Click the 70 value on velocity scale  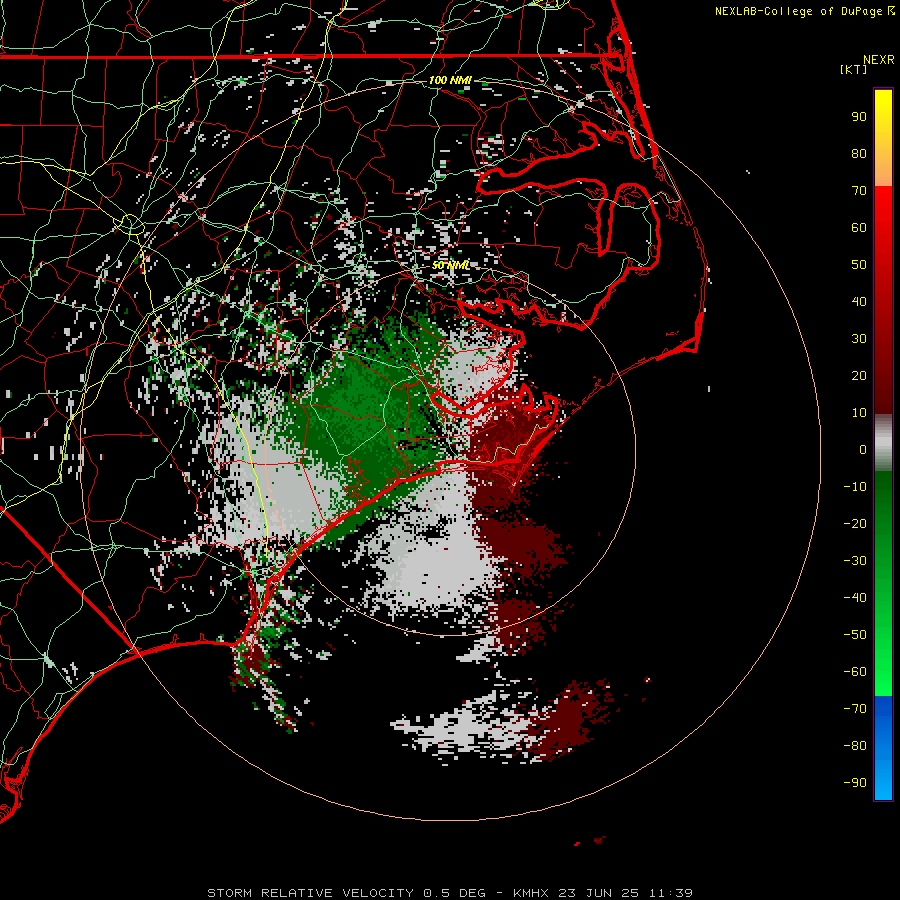[x=859, y=191]
